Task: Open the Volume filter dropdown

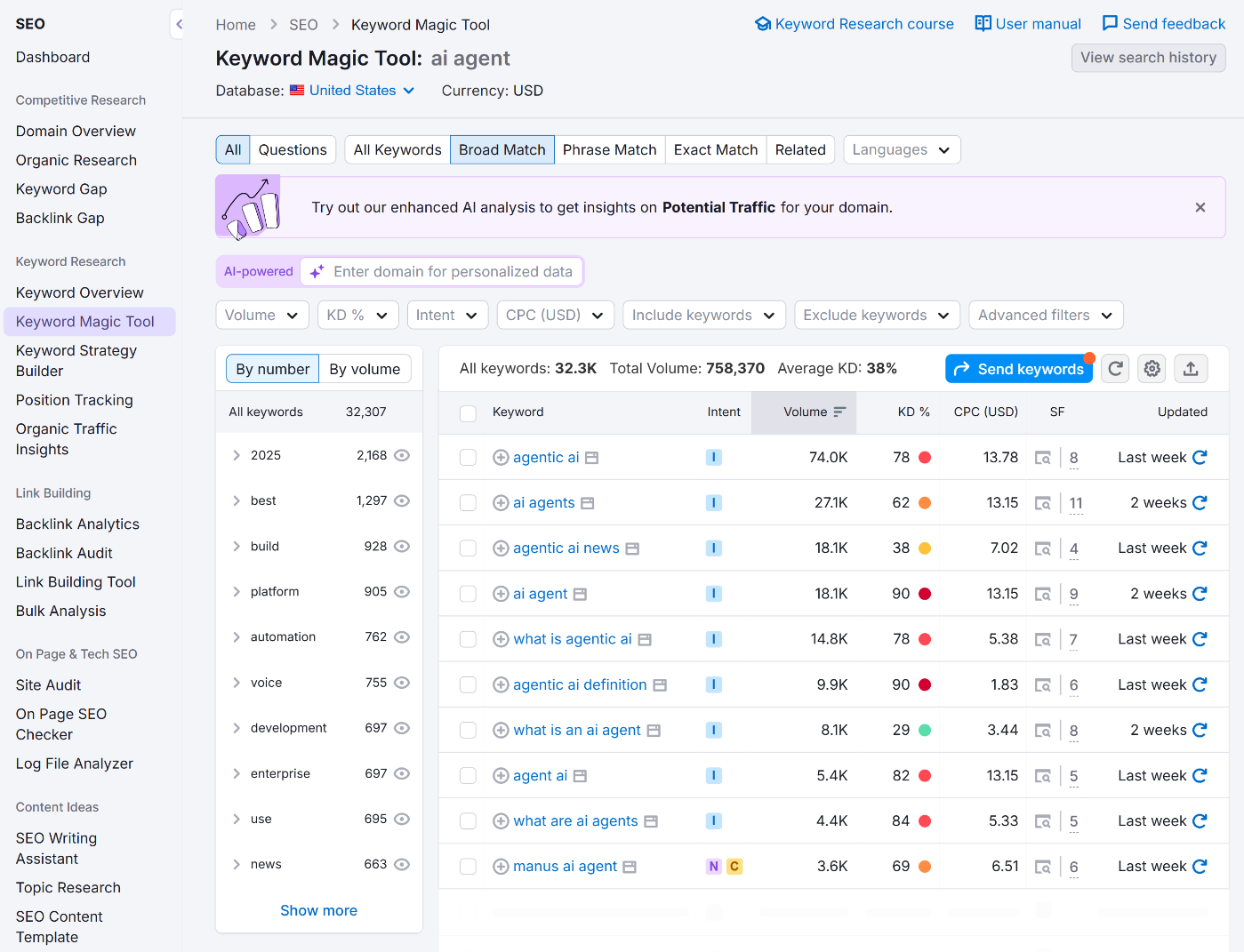Action: click(x=261, y=315)
